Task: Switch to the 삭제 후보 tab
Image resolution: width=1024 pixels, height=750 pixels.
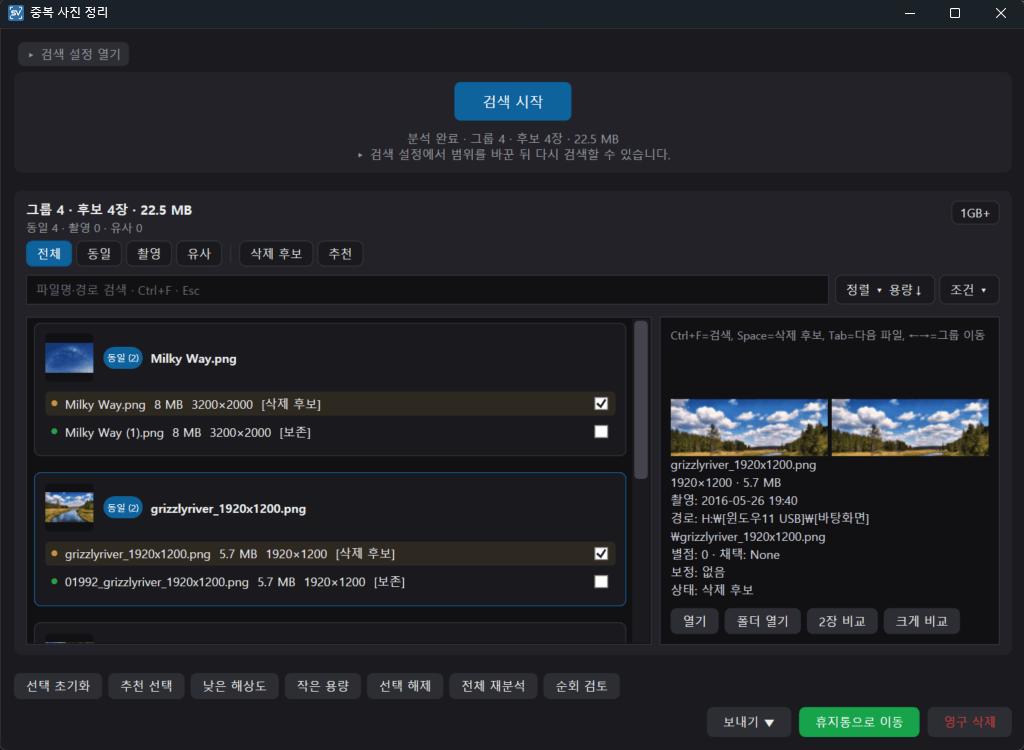Action: [x=276, y=253]
